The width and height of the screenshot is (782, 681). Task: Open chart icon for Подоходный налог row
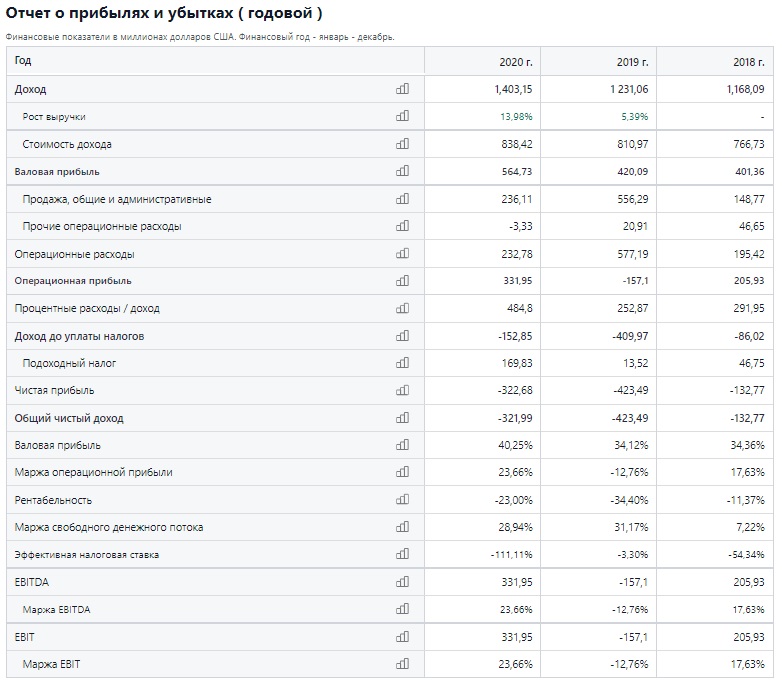[x=402, y=362]
